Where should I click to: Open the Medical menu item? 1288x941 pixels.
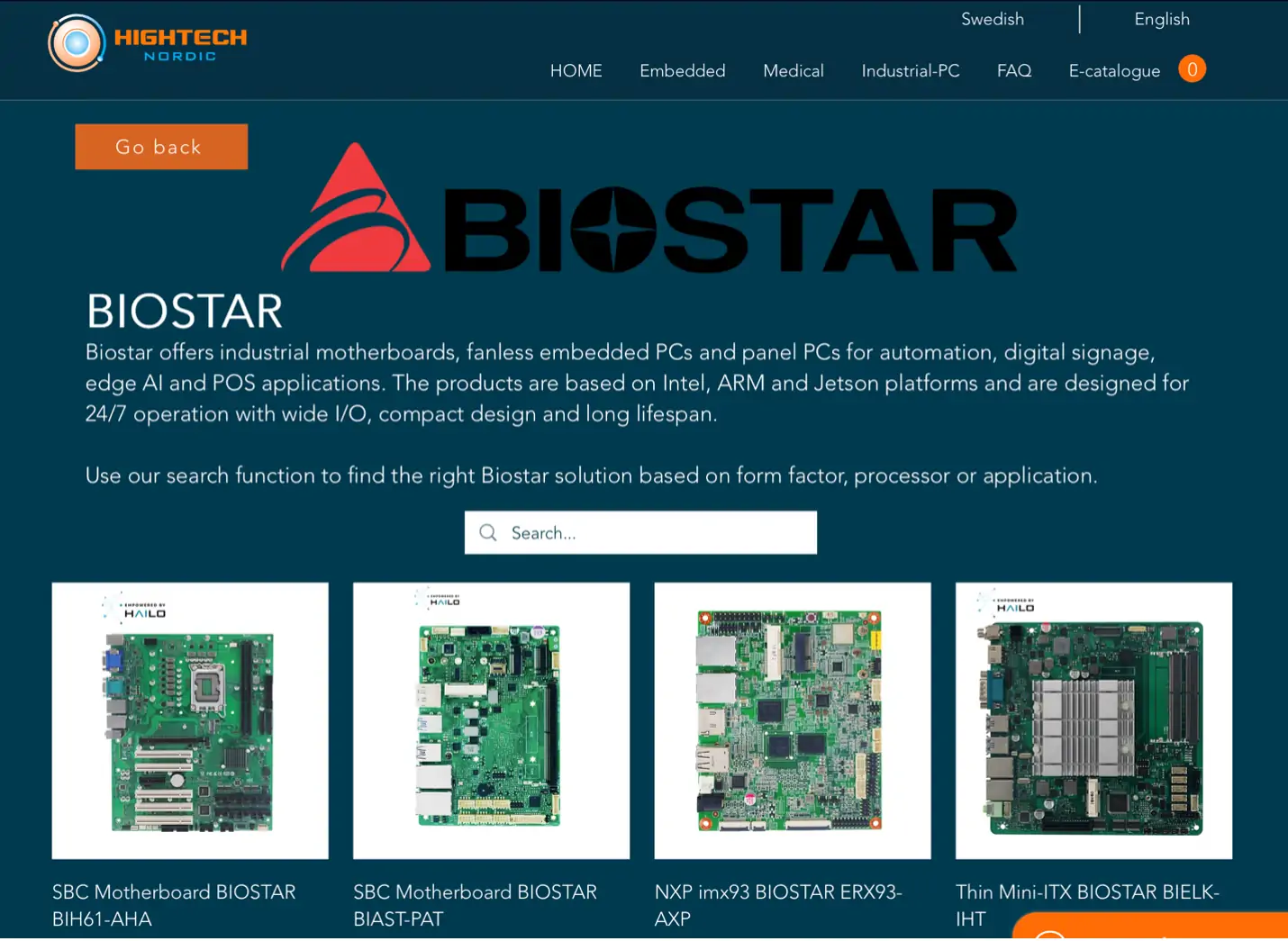pyautogui.click(x=793, y=70)
